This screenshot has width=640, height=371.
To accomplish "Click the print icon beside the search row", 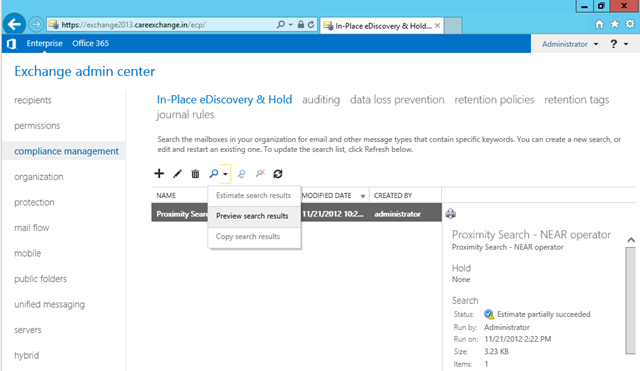I will [x=451, y=213].
